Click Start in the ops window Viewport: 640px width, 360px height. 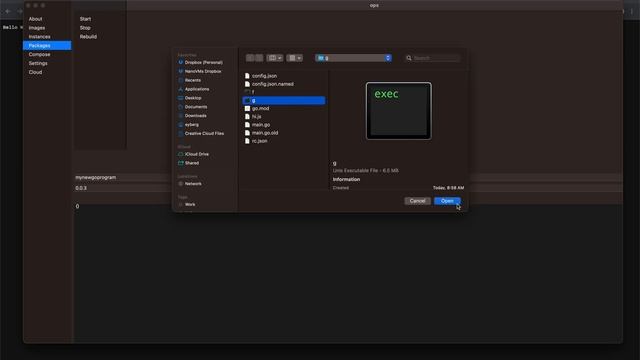pos(85,19)
